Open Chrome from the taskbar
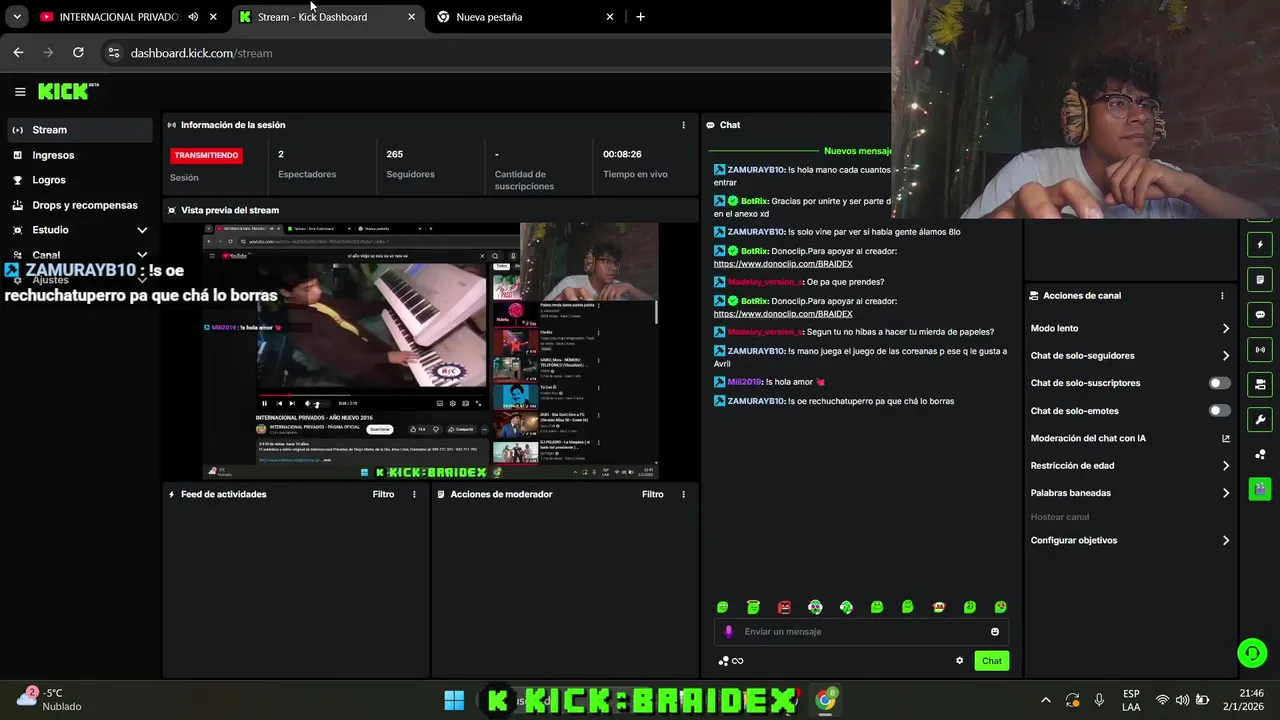This screenshot has width=1280, height=720. pyautogui.click(x=825, y=700)
